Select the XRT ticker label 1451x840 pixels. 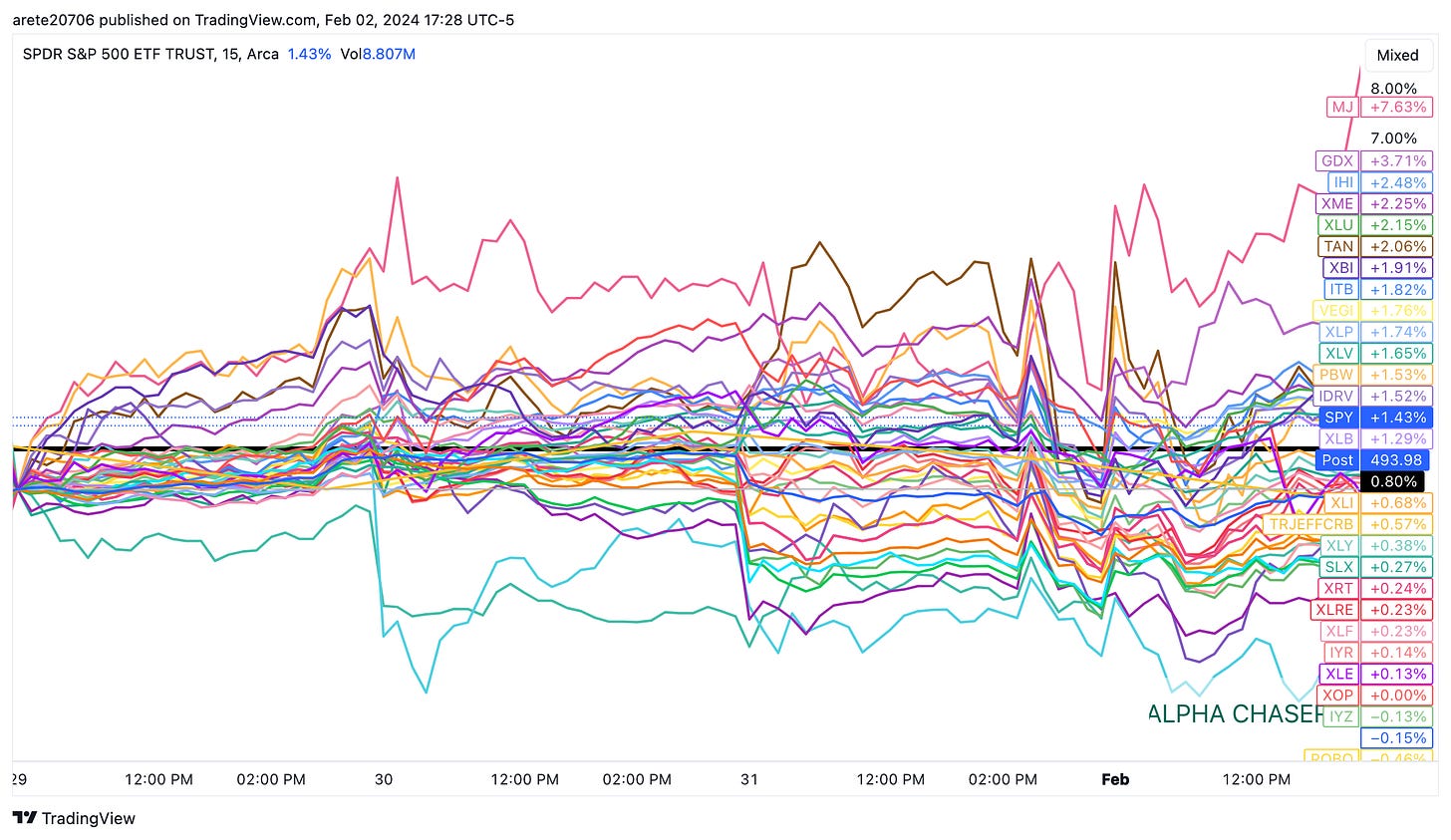click(1338, 588)
